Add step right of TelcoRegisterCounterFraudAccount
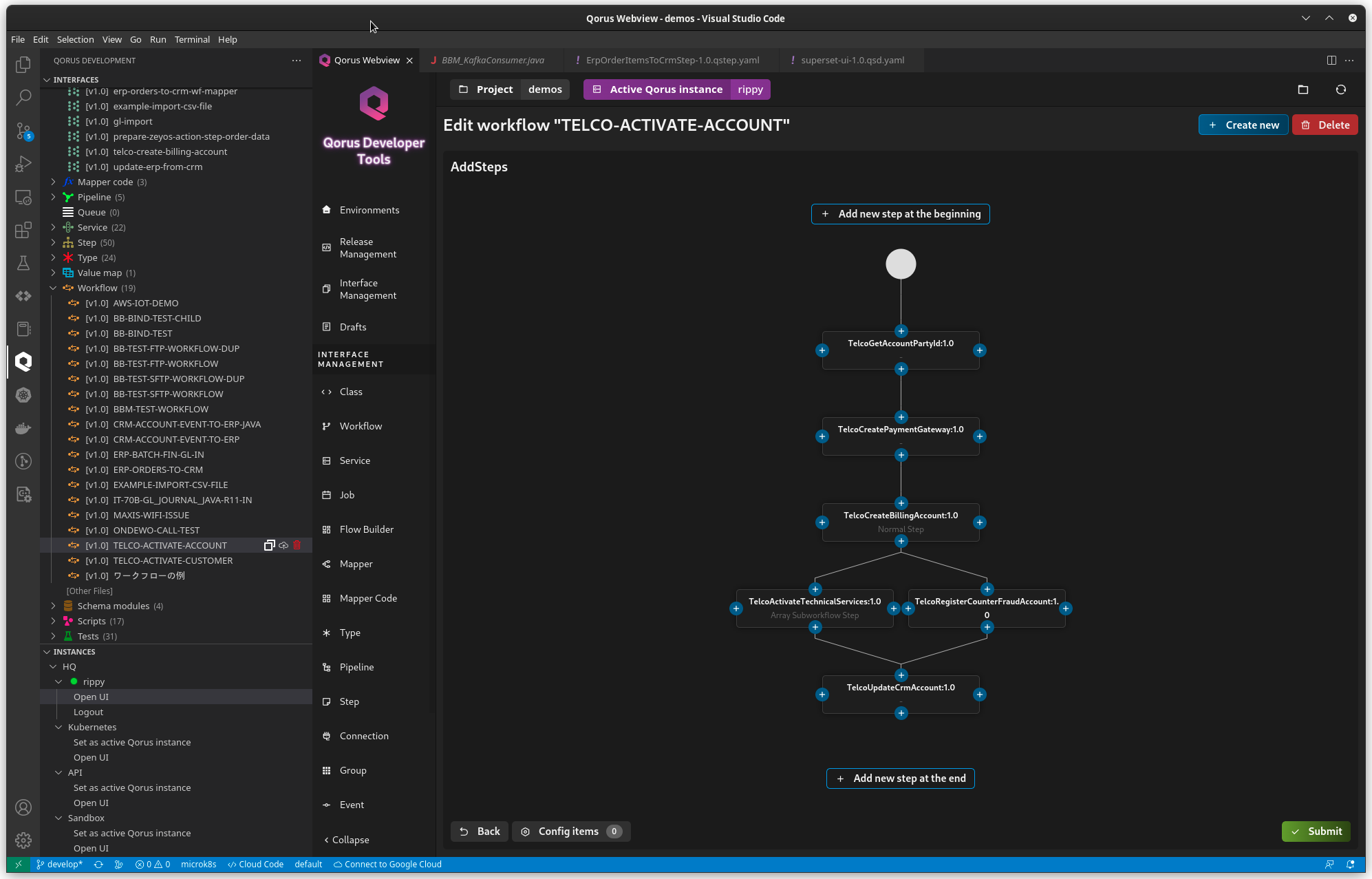 tap(1066, 608)
